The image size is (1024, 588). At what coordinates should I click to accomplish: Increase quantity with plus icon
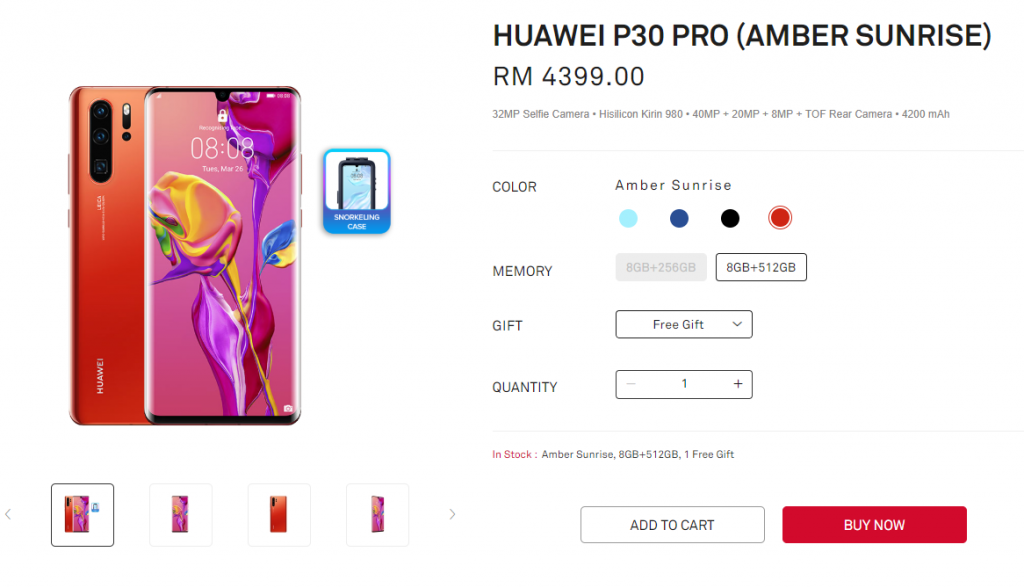point(737,384)
